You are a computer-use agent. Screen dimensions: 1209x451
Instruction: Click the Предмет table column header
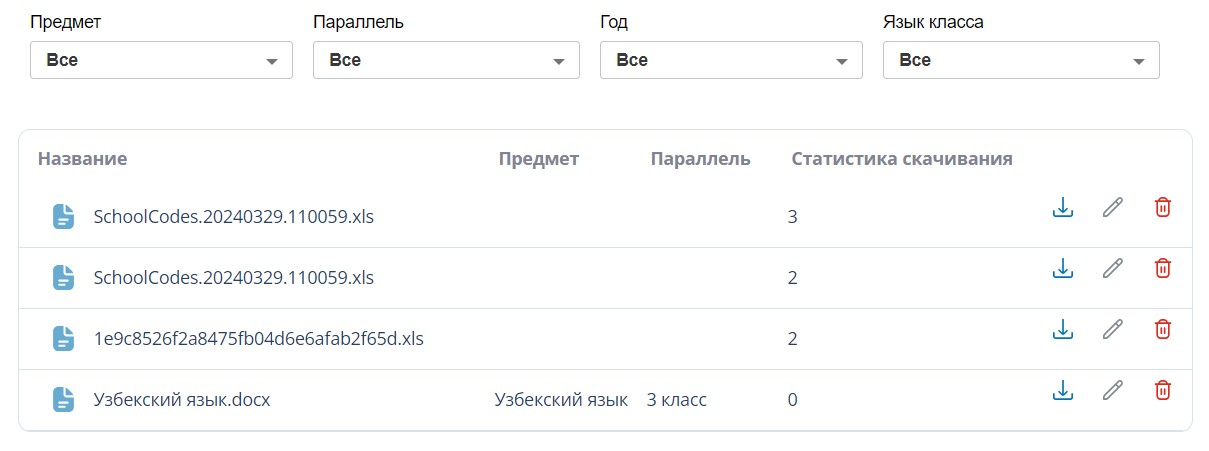539,158
